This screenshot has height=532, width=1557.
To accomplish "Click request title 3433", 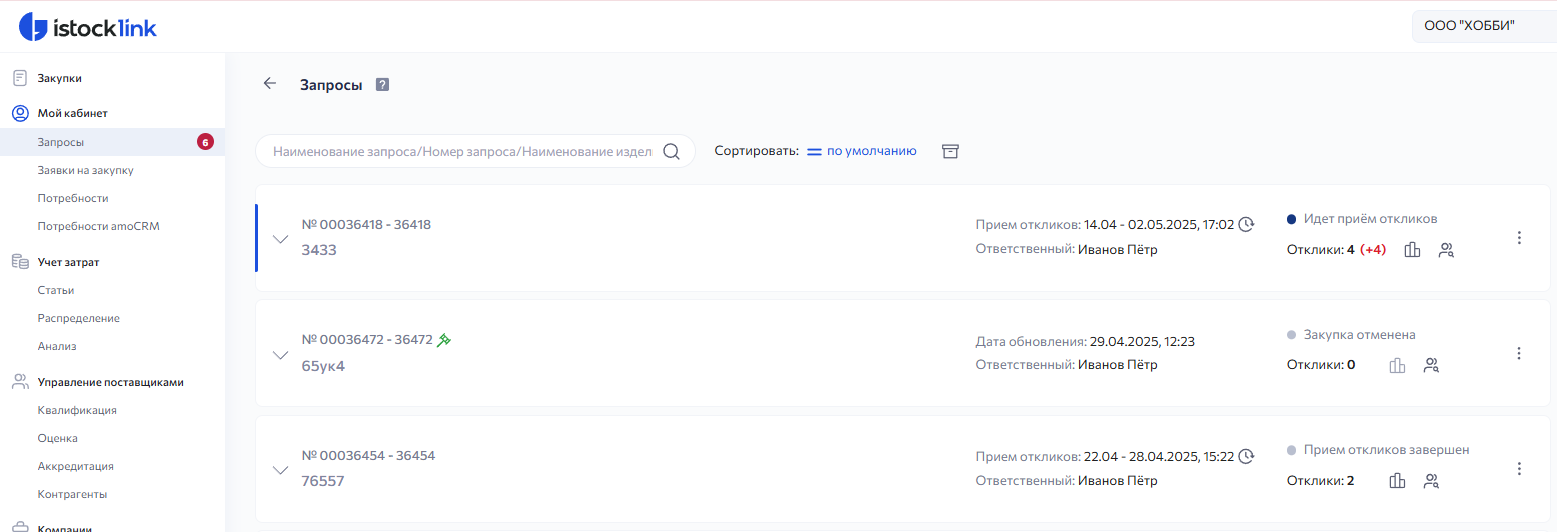I will (x=319, y=250).
